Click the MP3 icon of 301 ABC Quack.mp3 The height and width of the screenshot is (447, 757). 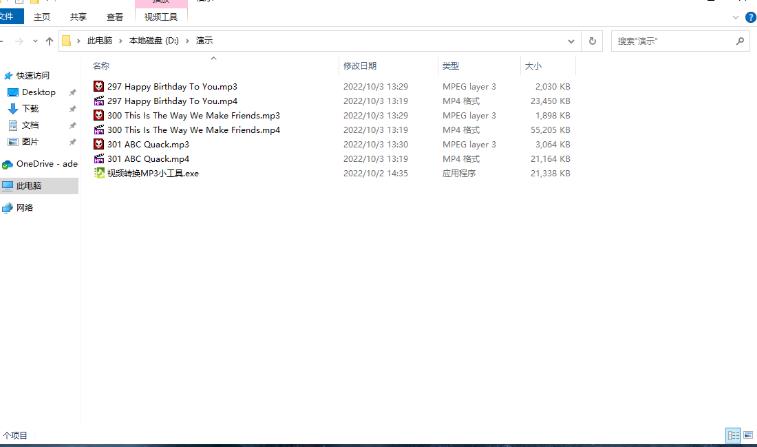tap(98, 144)
